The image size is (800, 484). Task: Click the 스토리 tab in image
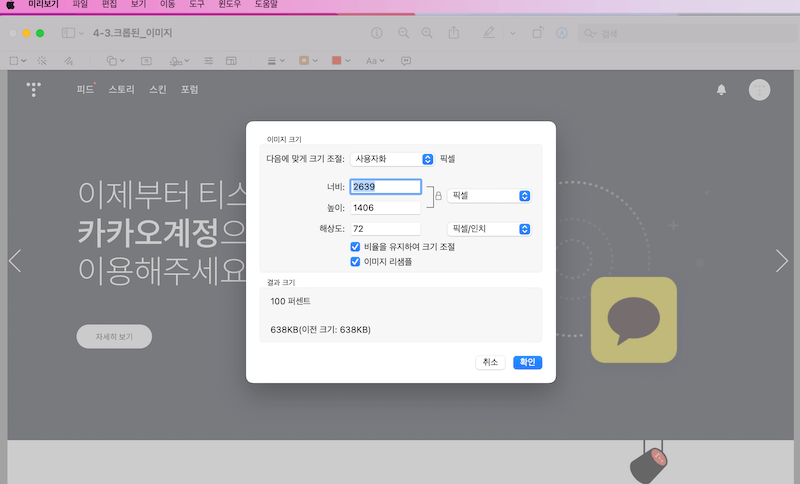tap(121, 89)
